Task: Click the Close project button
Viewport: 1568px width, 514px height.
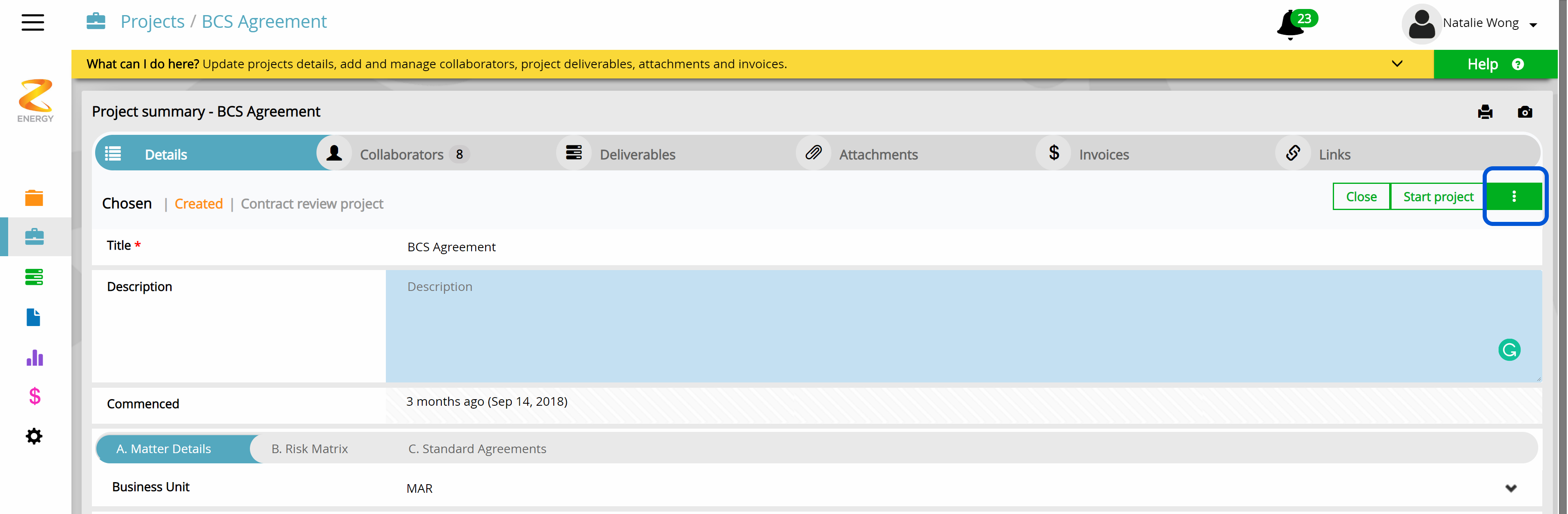Action: [1361, 197]
